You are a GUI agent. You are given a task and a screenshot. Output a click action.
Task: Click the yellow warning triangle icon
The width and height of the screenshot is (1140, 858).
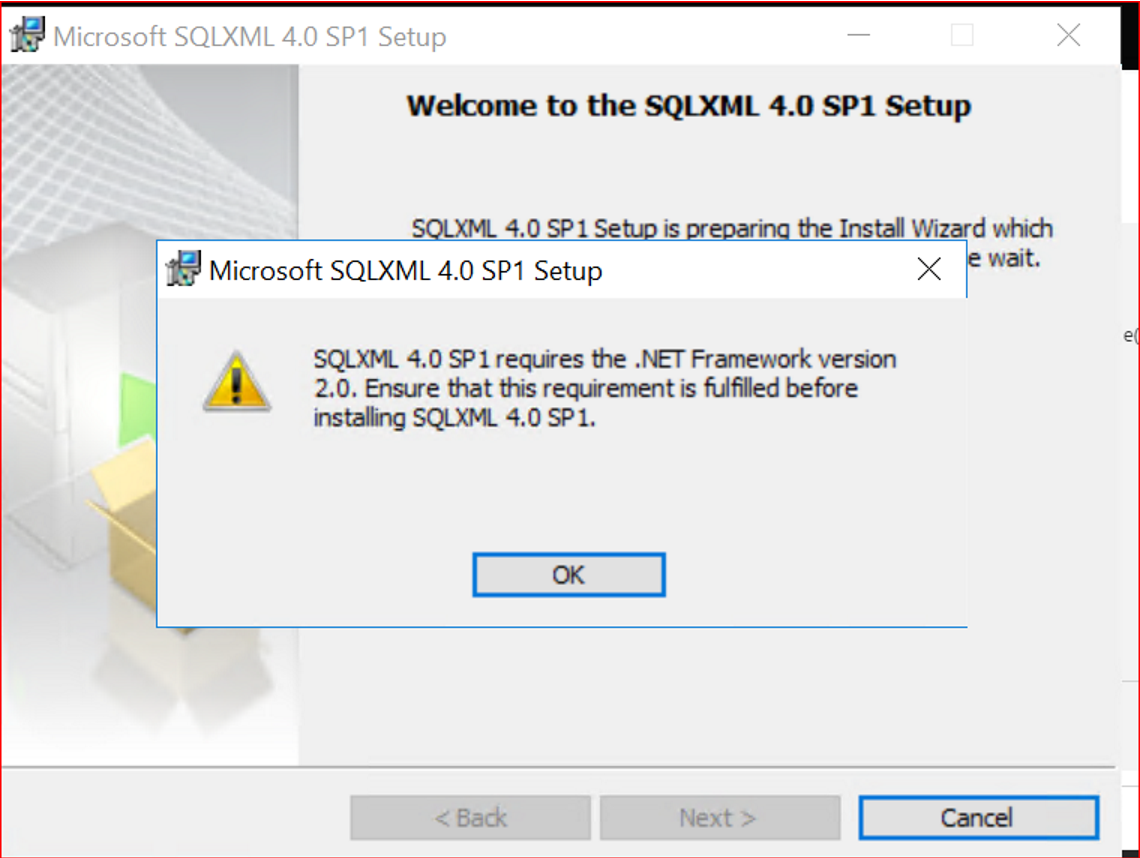237,382
